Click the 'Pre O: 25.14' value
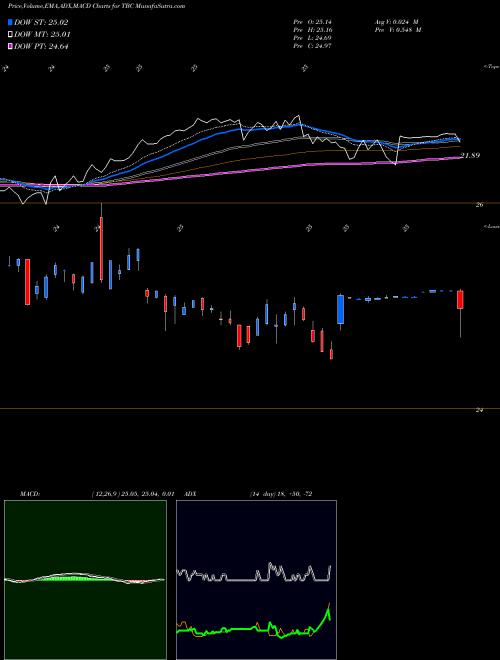 [312, 22]
